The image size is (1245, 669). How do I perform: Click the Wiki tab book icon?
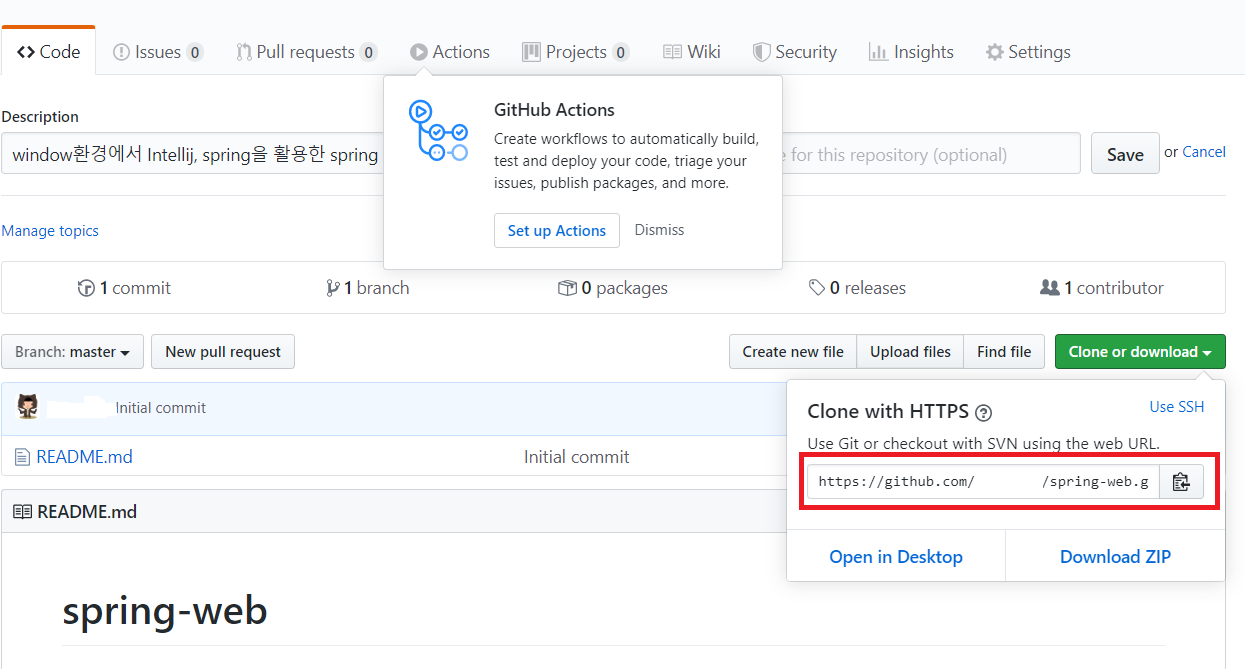coord(672,52)
